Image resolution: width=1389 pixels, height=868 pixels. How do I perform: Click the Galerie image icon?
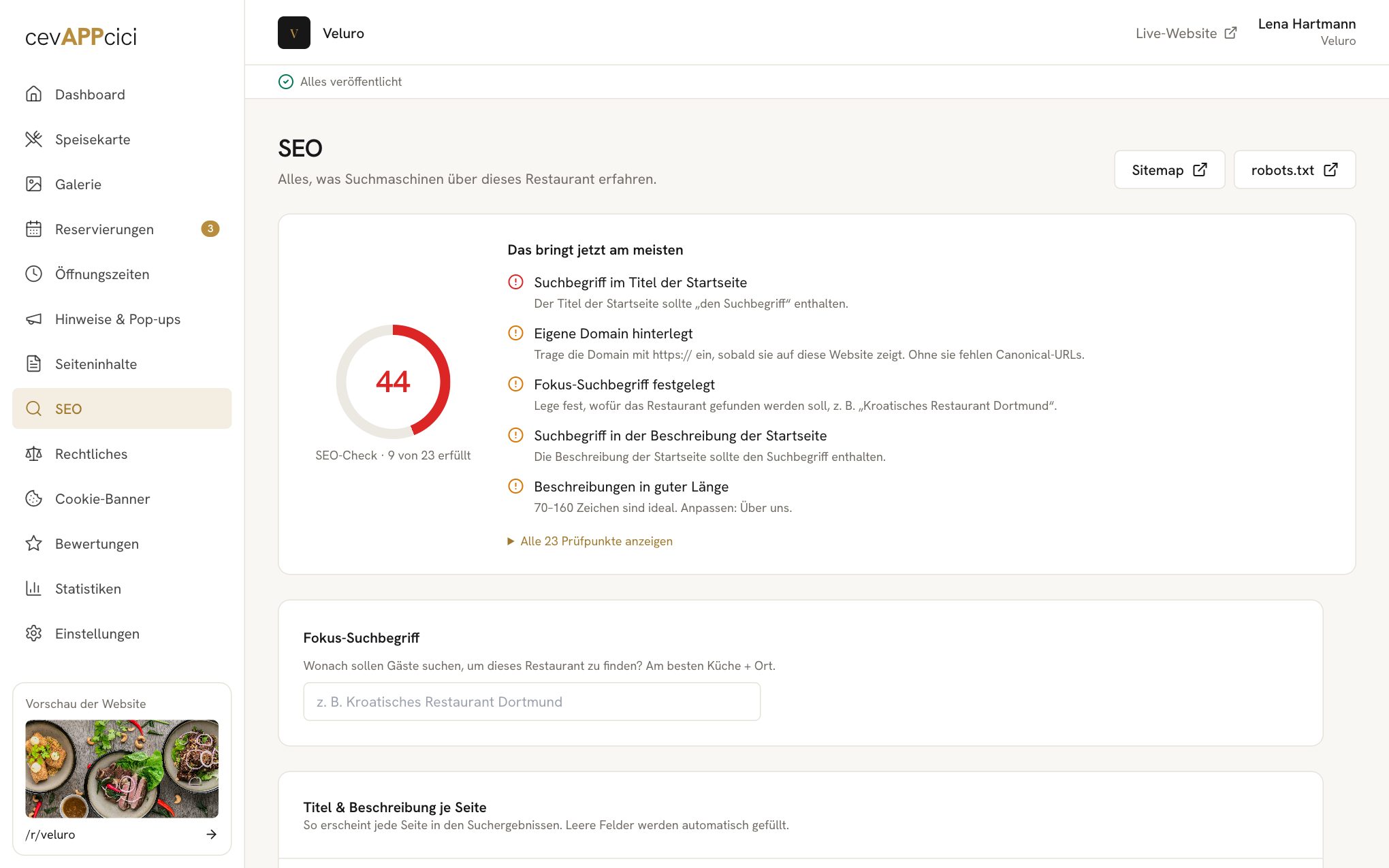click(33, 184)
